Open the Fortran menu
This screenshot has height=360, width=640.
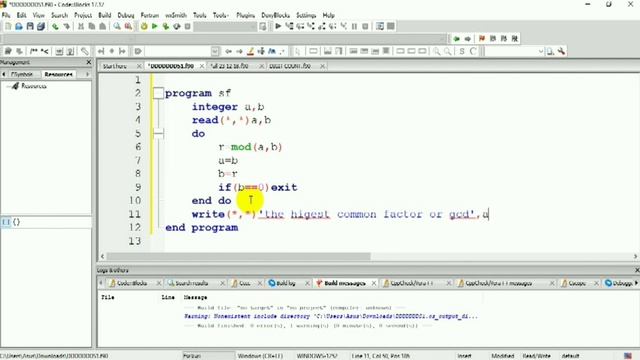click(x=150, y=15)
